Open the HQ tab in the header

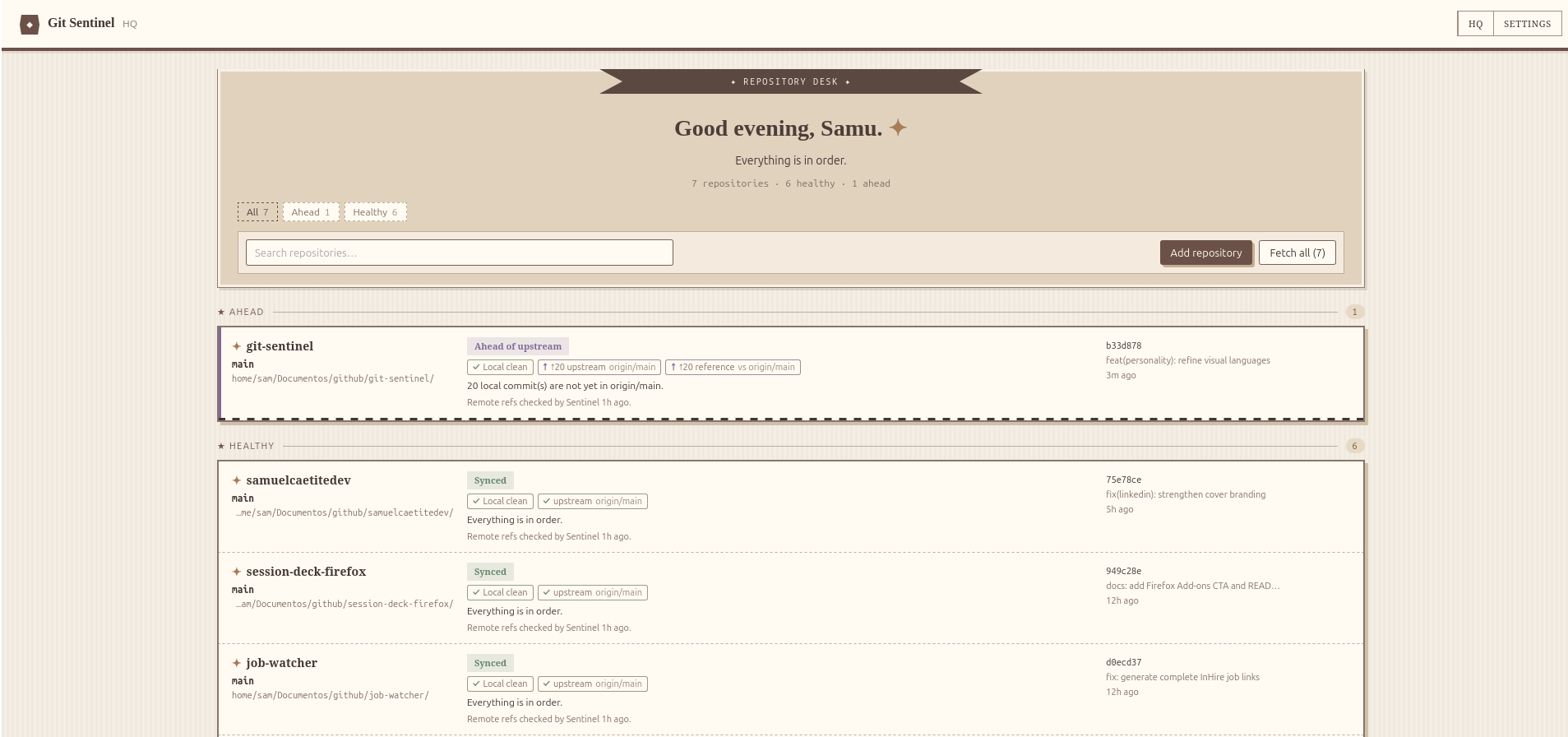tap(1475, 24)
